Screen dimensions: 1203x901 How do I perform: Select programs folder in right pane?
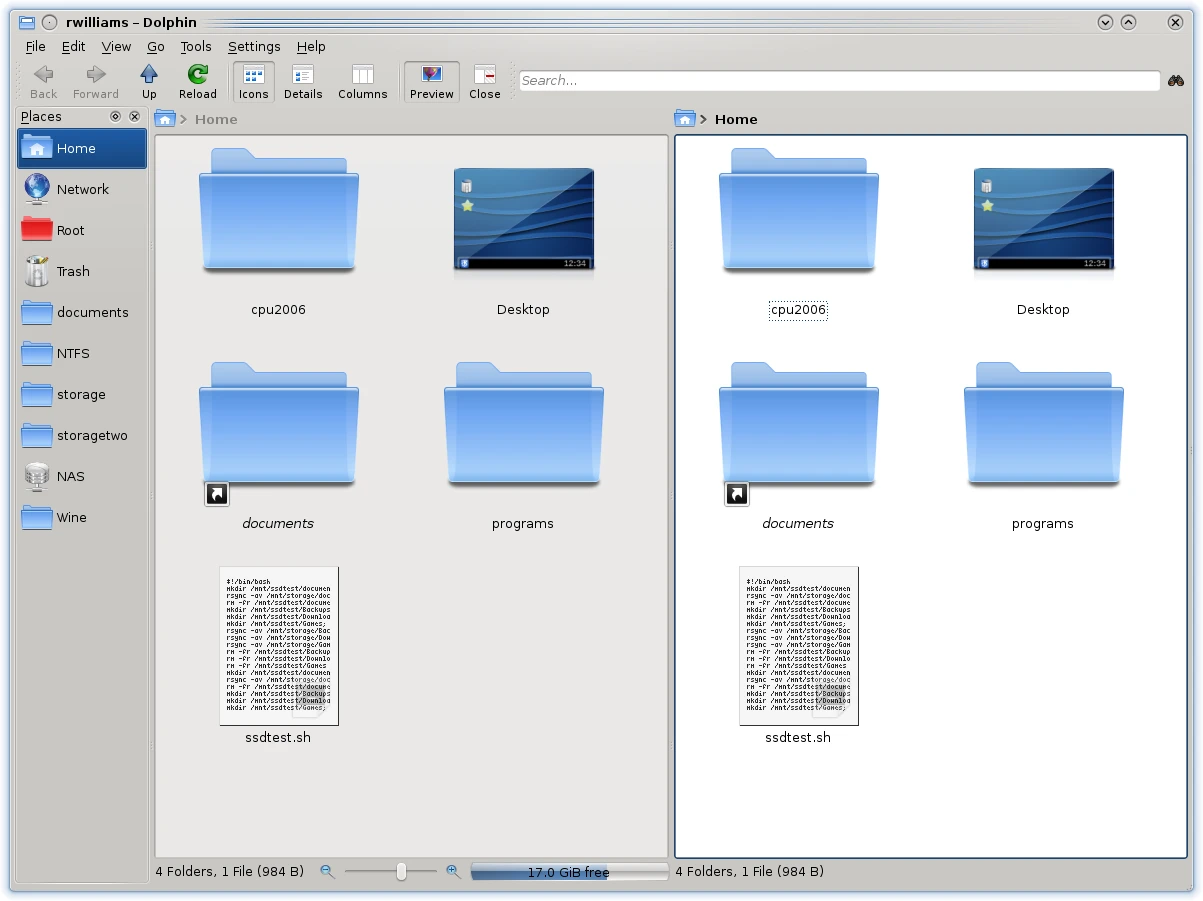tap(1043, 446)
